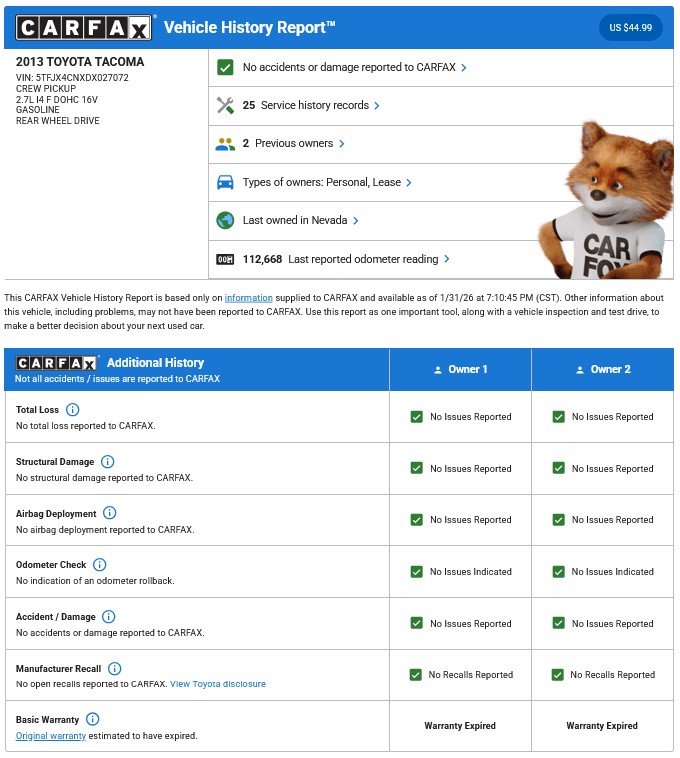Click the wrench service history icon
The image size is (680, 758).
(x=225, y=105)
